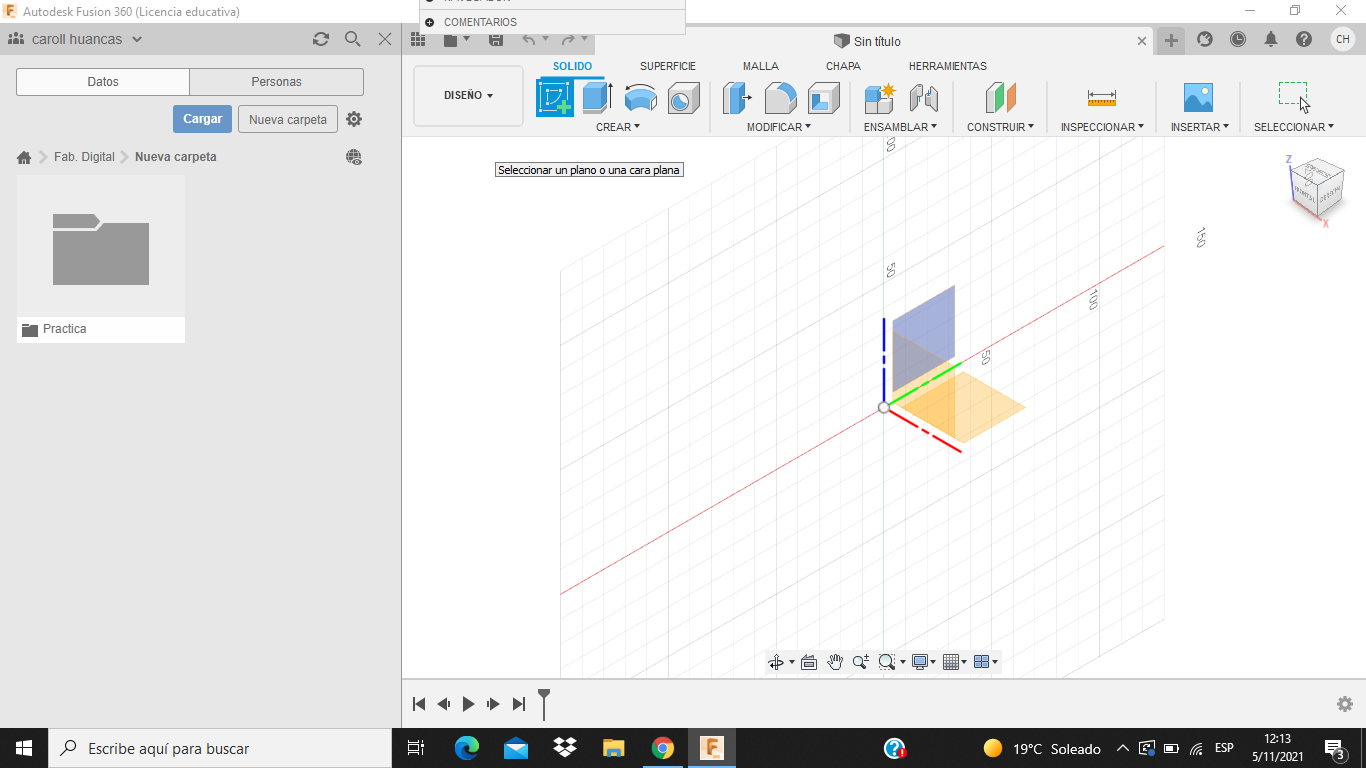Switch to the SUPERFICIE tab
Screen dimensions: 1366x768
pyautogui.click(x=668, y=66)
